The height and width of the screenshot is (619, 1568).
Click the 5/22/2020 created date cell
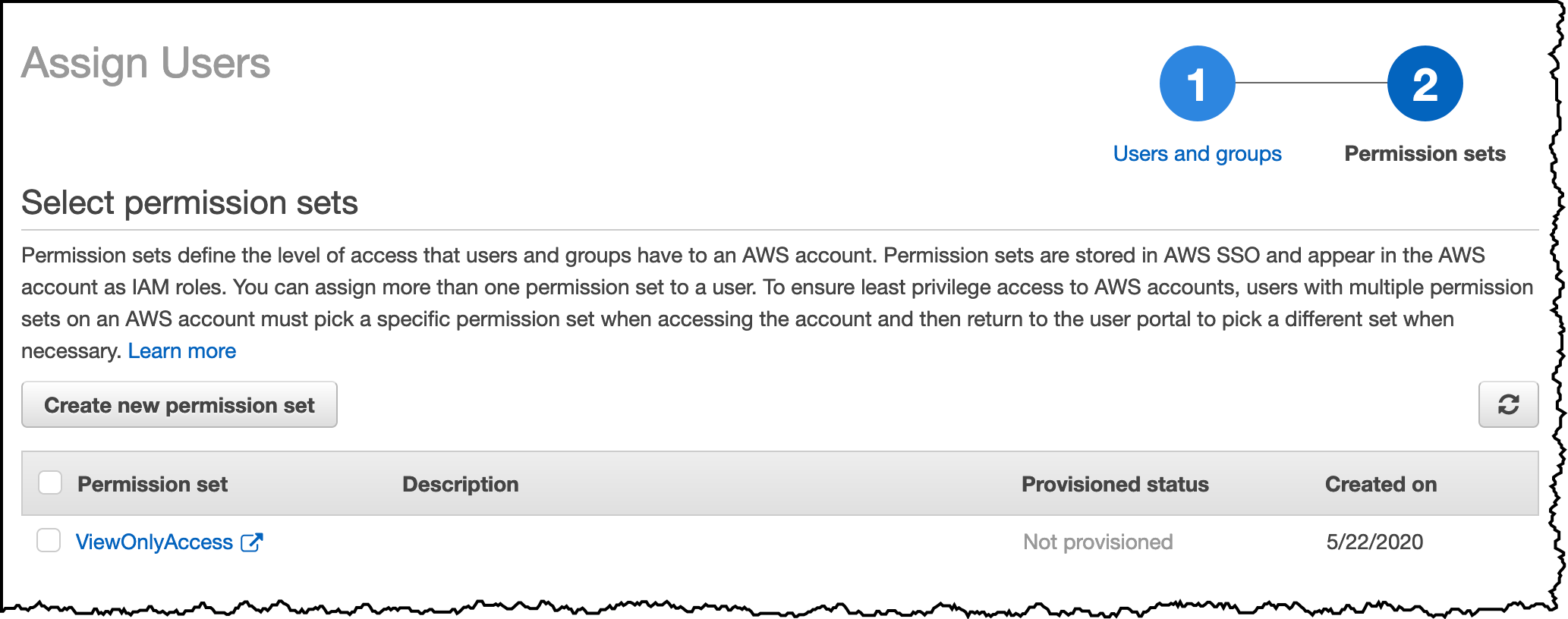point(1374,542)
